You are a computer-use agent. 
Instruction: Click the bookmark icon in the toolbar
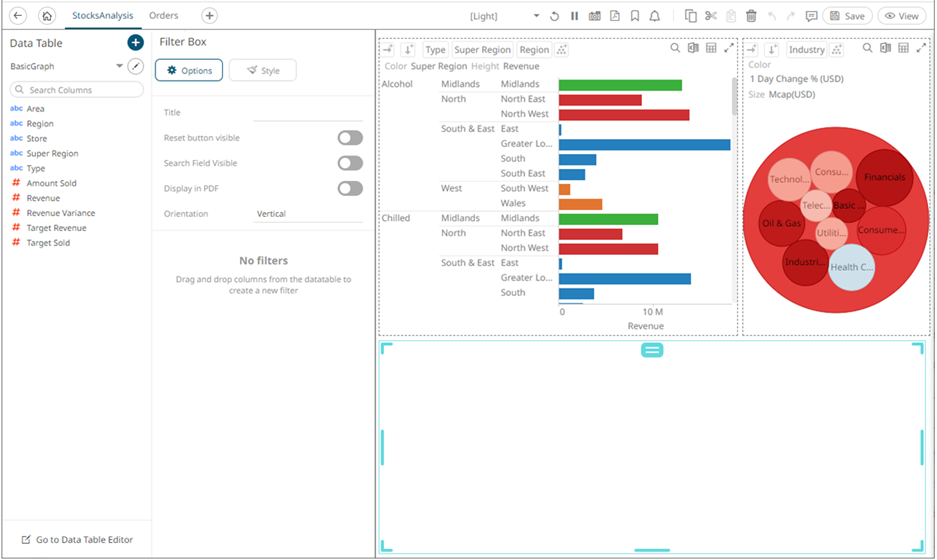(635, 16)
